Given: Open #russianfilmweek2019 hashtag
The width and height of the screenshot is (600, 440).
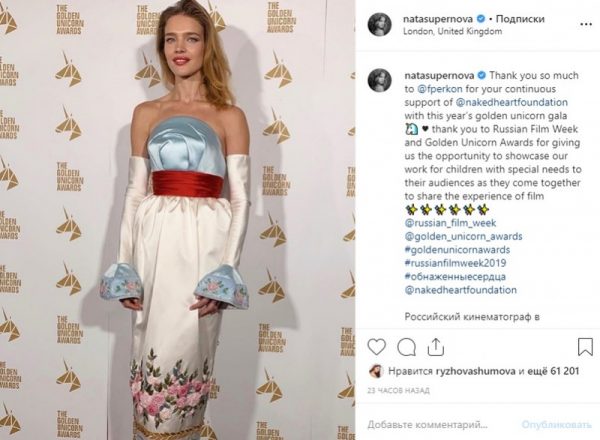Looking at the screenshot, I should coord(455,263).
